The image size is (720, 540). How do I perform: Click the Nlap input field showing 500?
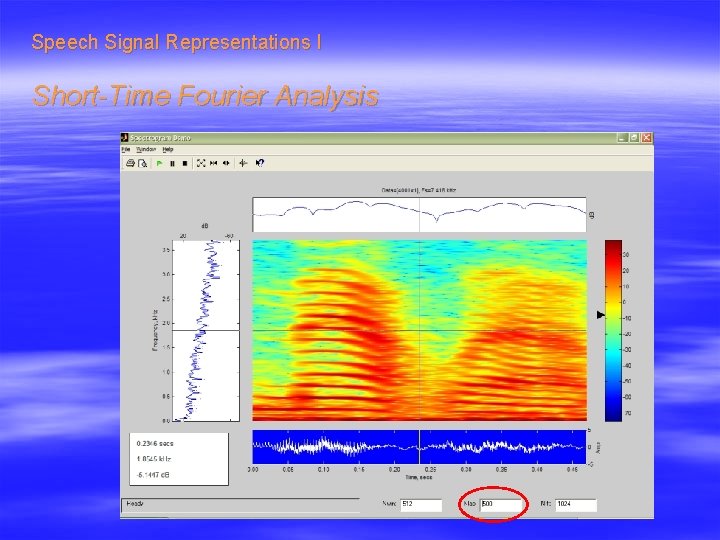(501, 505)
